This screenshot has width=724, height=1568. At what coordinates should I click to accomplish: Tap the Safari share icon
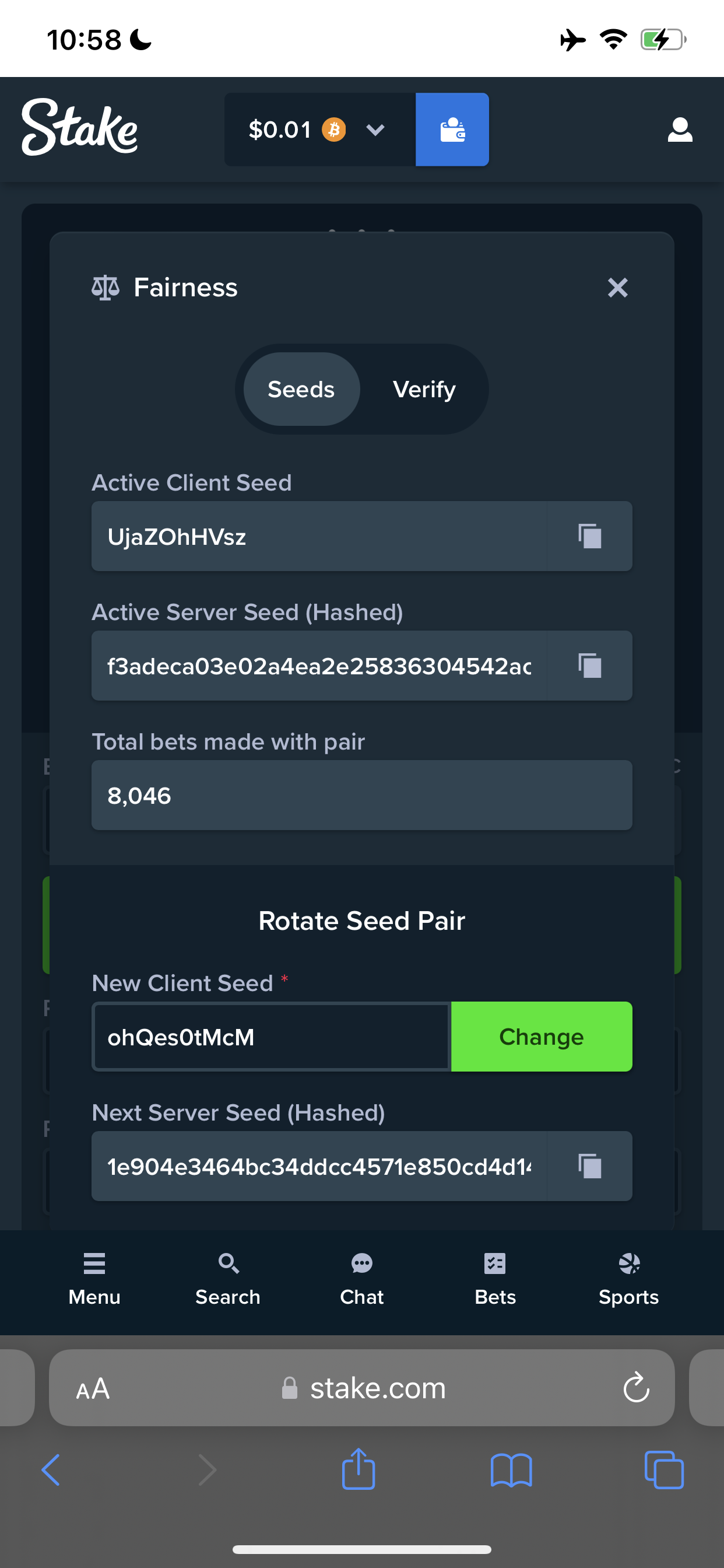359,1469
